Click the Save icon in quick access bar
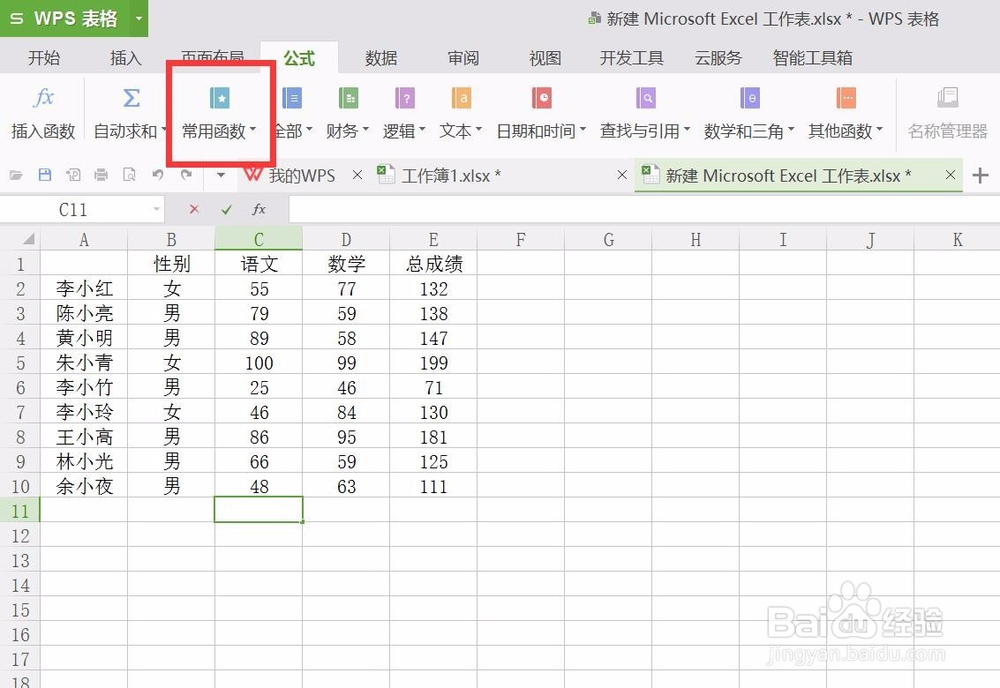The image size is (1000, 688). click(x=43, y=175)
